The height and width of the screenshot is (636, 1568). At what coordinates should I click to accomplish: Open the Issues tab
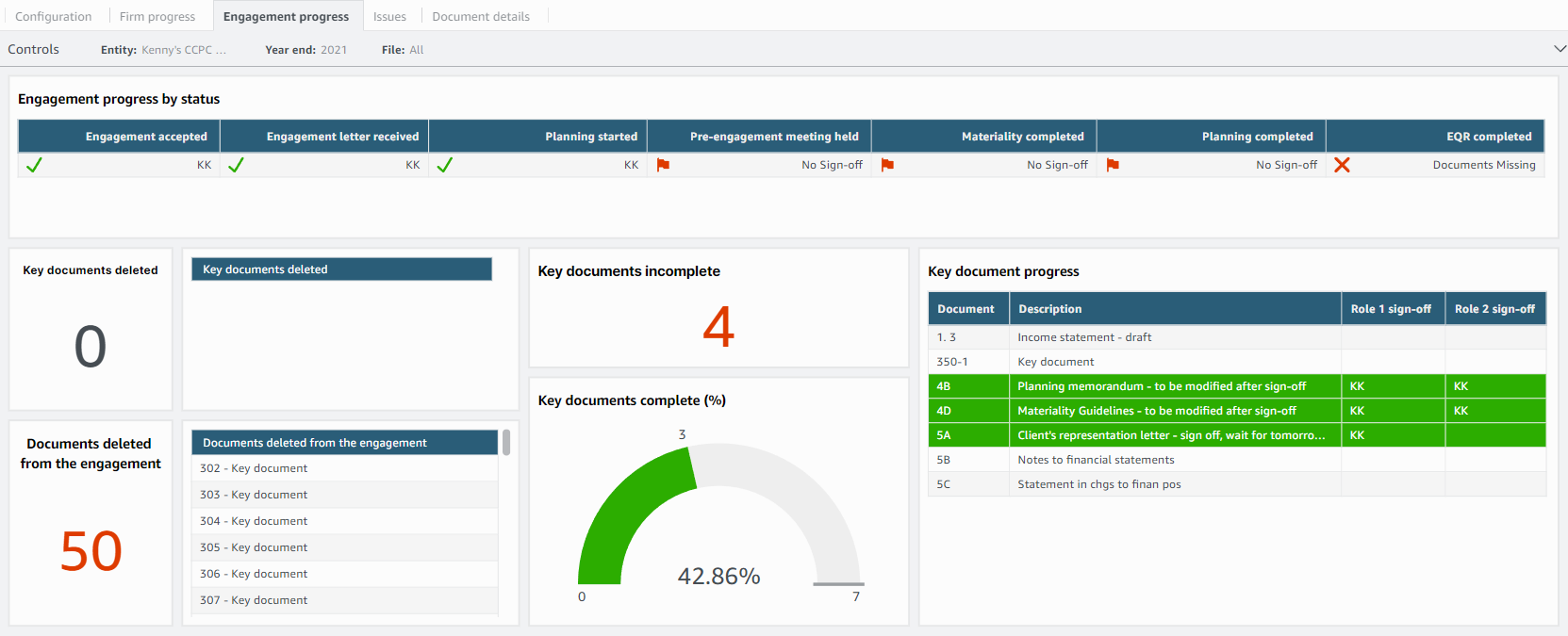(389, 16)
